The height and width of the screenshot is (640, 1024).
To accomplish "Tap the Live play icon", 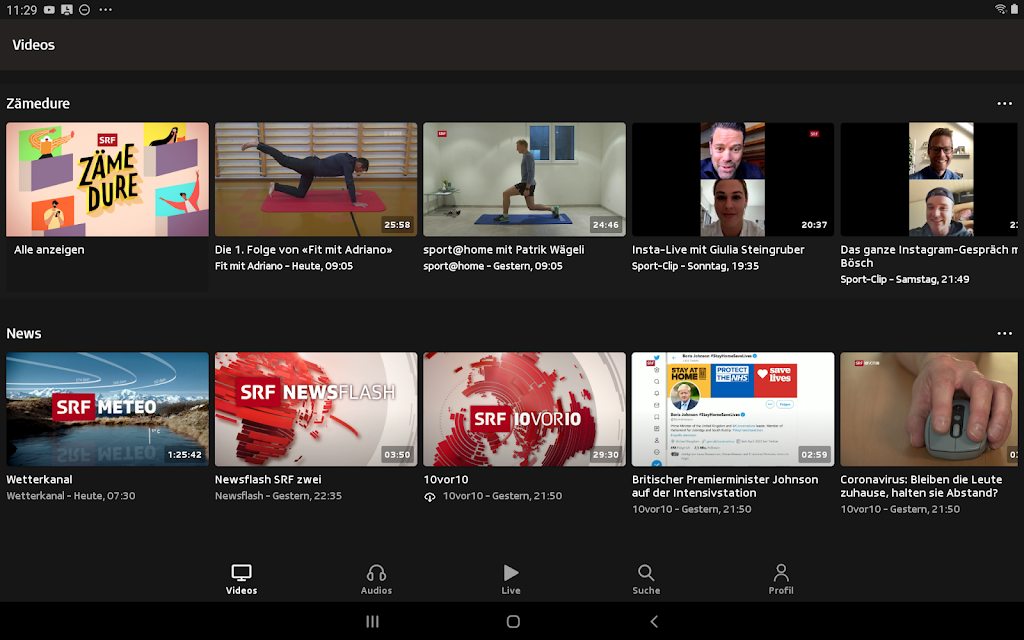I will (511, 573).
